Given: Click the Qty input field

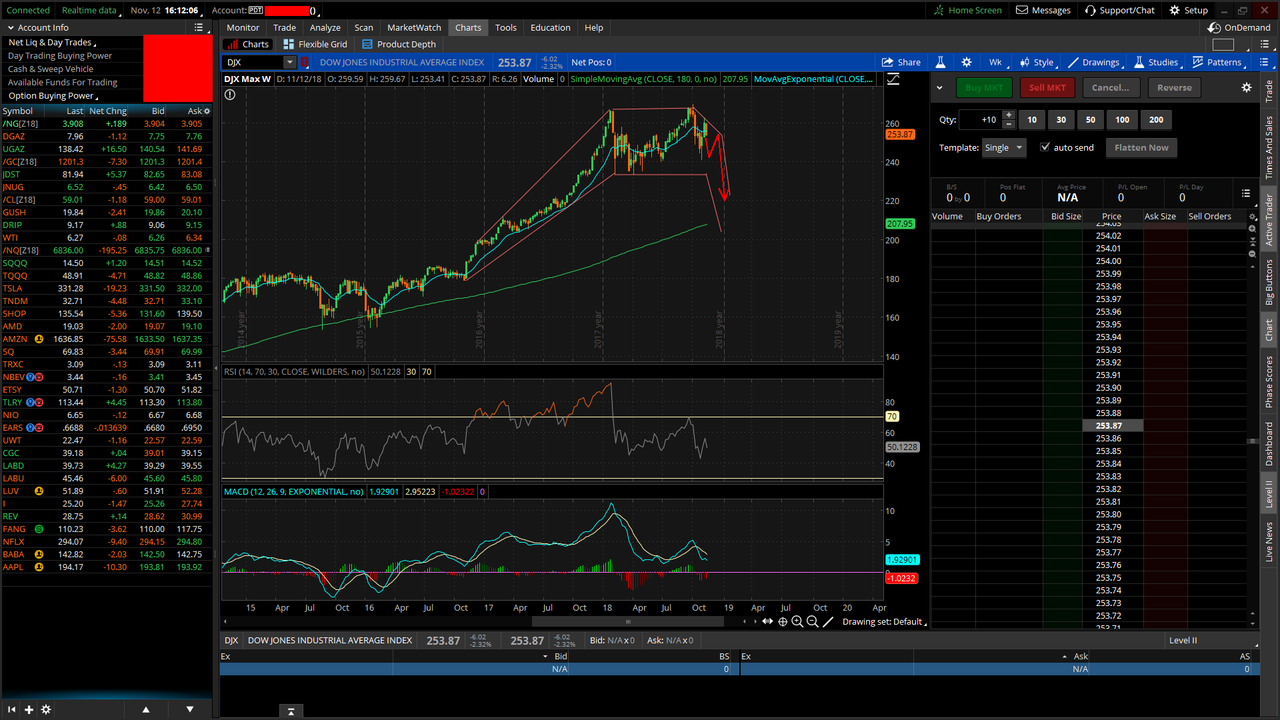Looking at the screenshot, I should [x=980, y=119].
